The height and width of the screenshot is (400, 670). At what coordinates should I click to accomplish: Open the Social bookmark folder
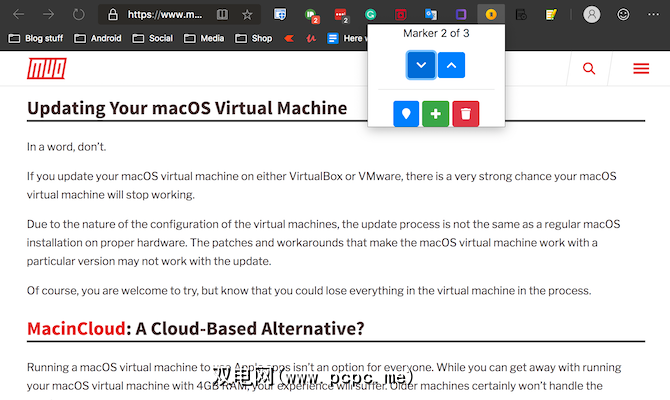pos(152,38)
